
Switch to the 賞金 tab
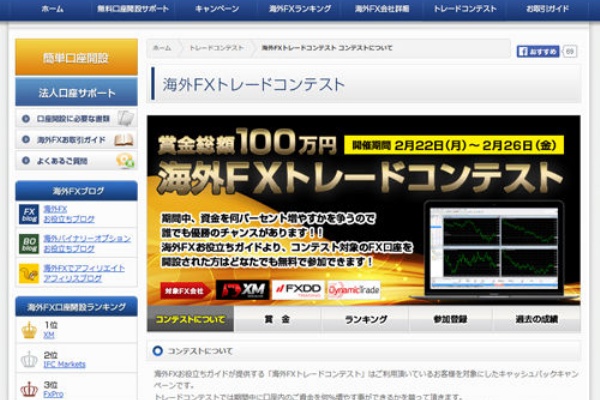[x=277, y=319]
